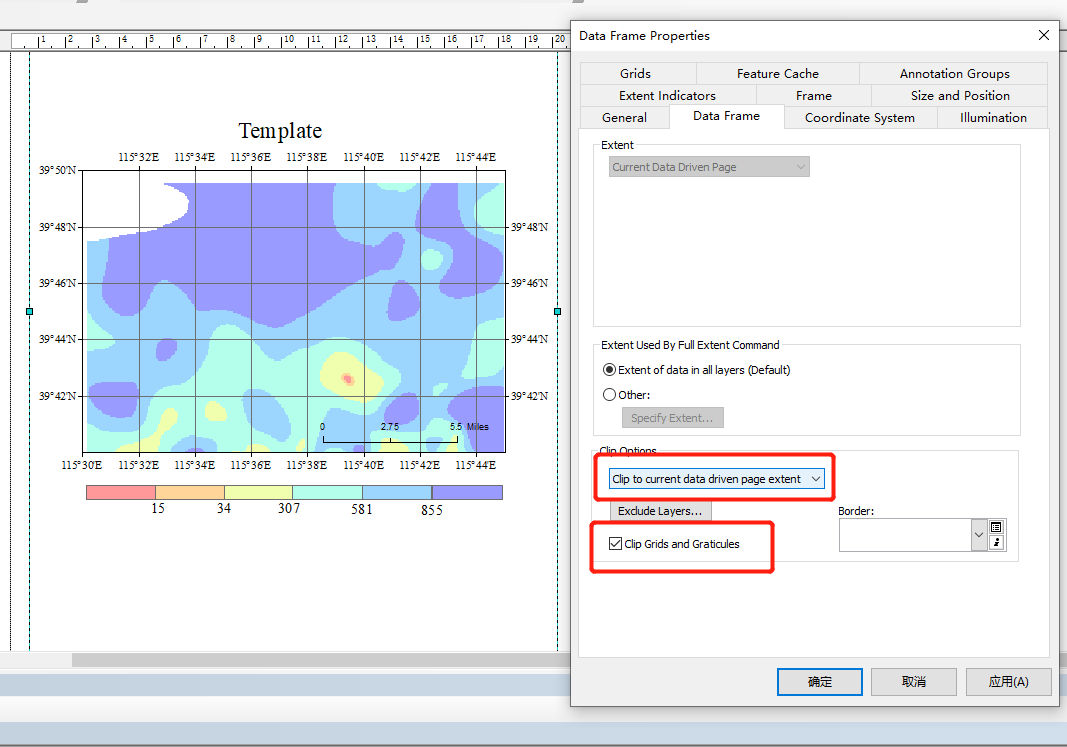Apply changes with 应用(A) button
The width and height of the screenshot is (1067, 747).
coord(1008,682)
